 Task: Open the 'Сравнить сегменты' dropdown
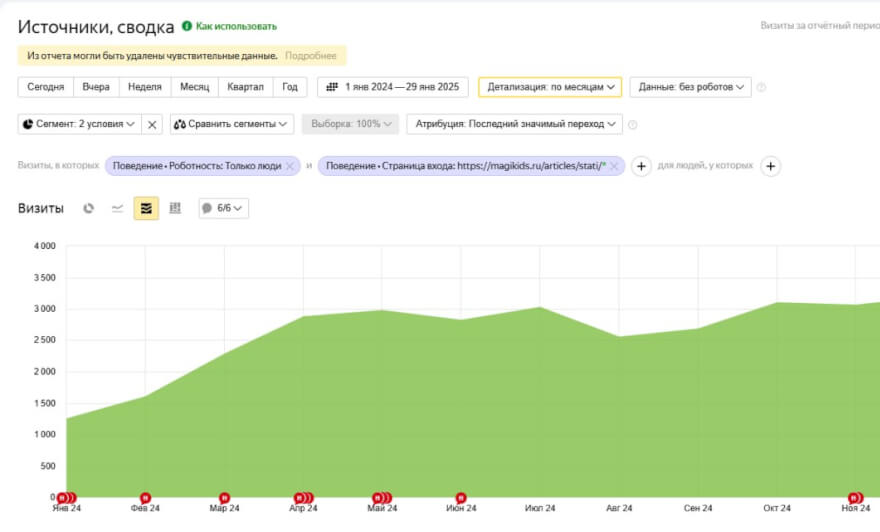click(230, 124)
